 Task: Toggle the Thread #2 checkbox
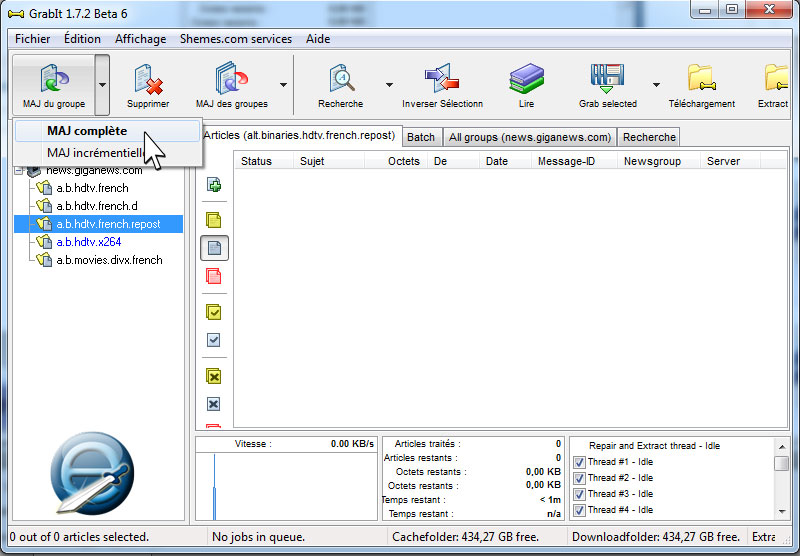click(x=579, y=478)
